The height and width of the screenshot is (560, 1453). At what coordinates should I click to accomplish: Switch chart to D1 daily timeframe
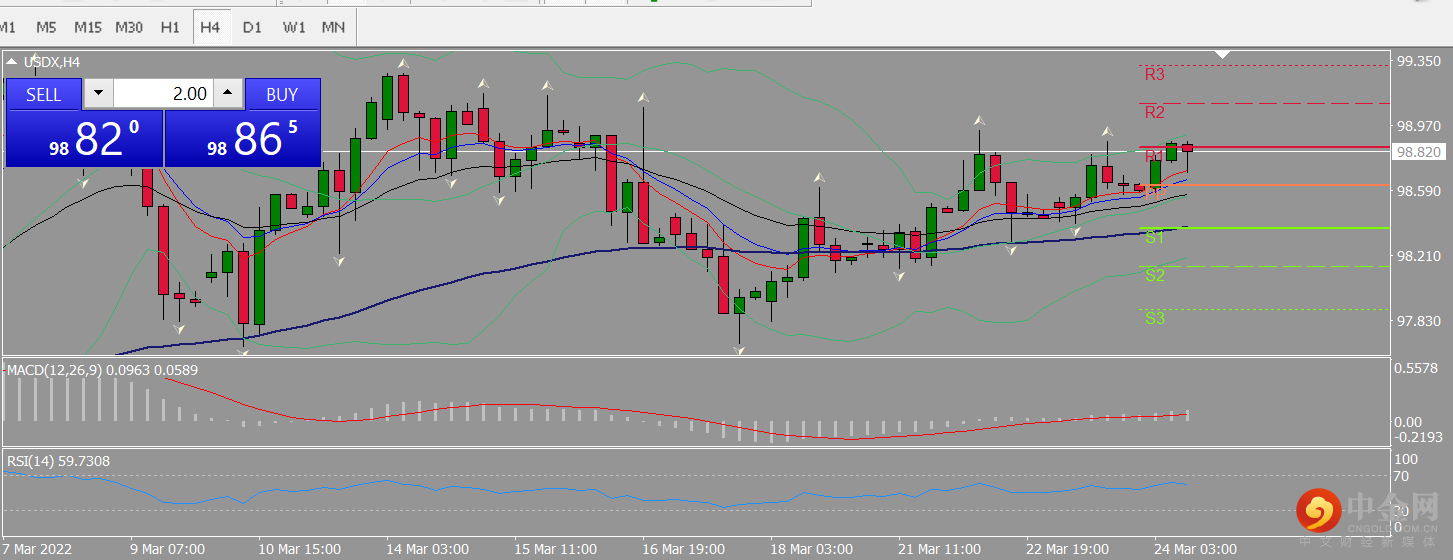pos(252,27)
